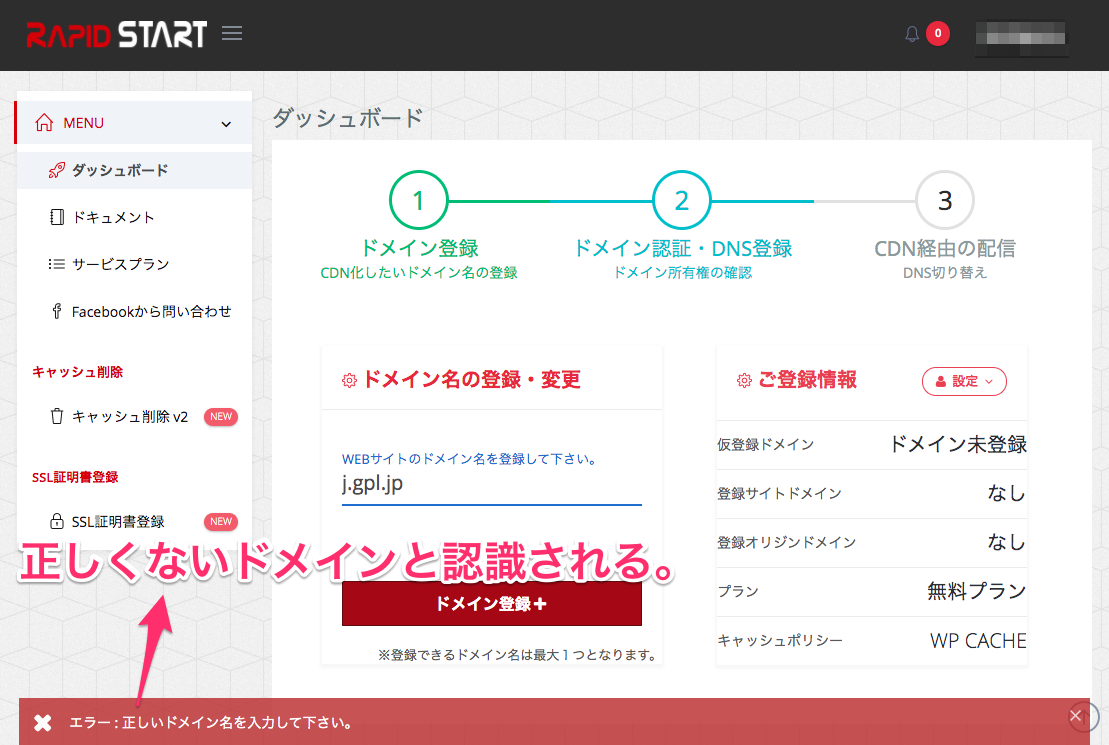Viewport: 1109px width, 745px height.
Task: Click the red ドメイン登録＋ button
Action: coord(491,604)
